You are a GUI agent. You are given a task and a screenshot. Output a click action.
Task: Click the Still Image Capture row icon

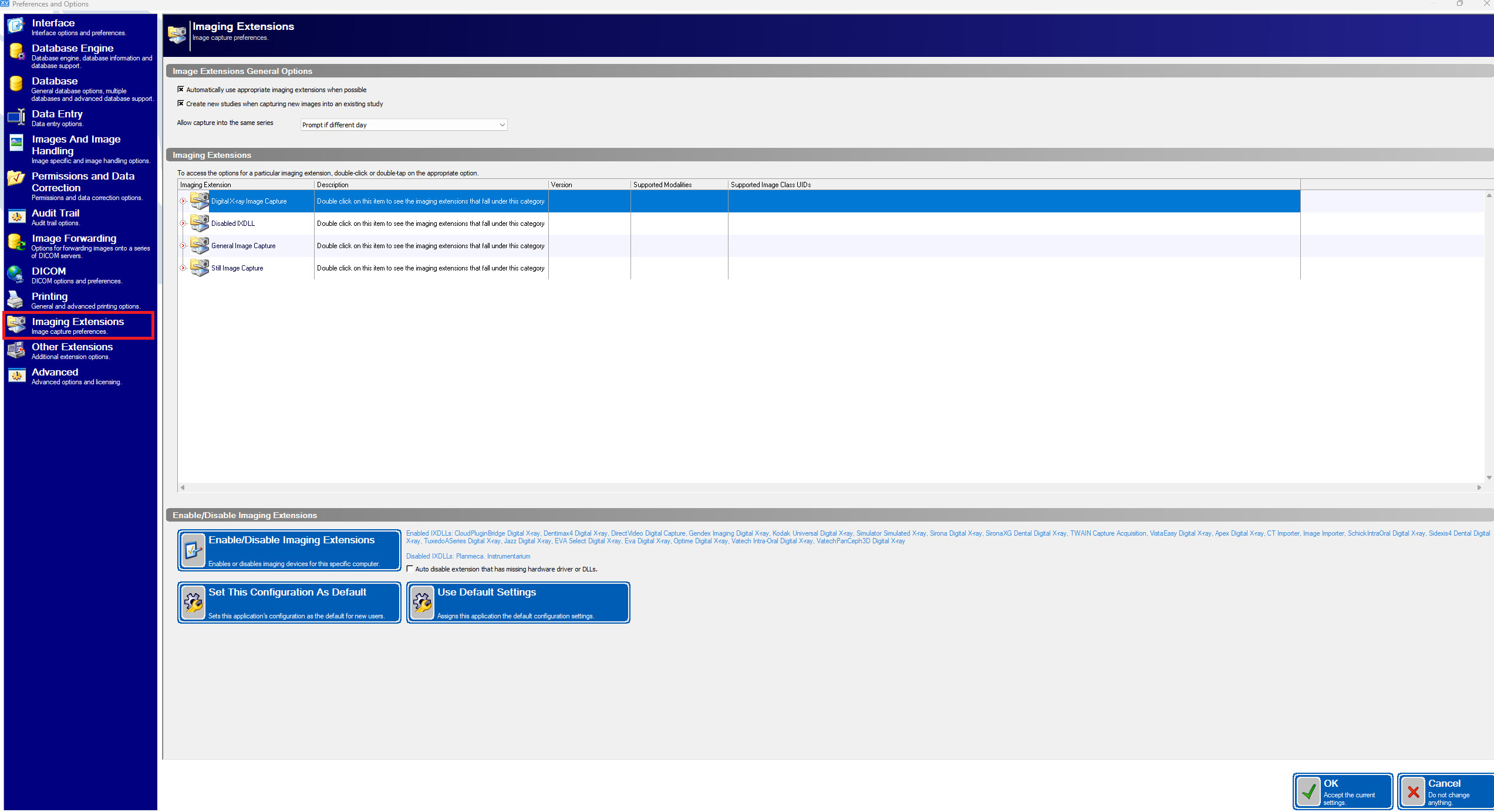(x=200, y=268)
